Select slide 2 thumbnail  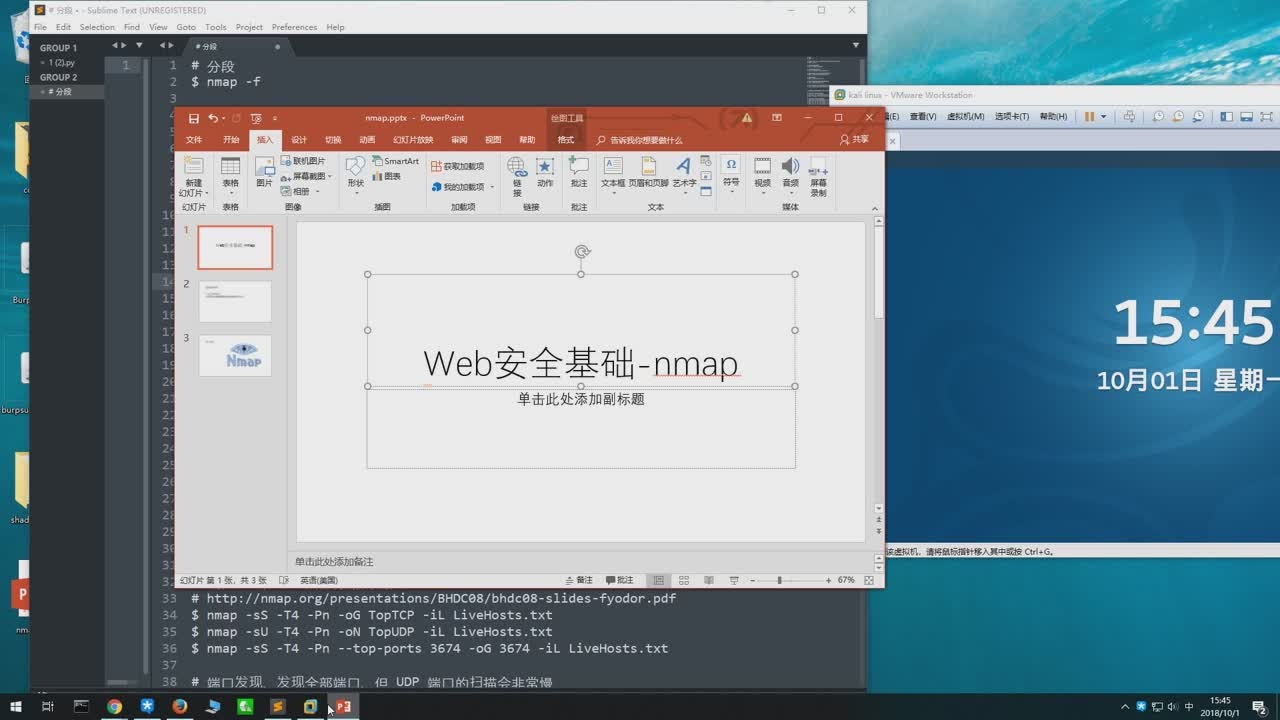click(235, 301)
